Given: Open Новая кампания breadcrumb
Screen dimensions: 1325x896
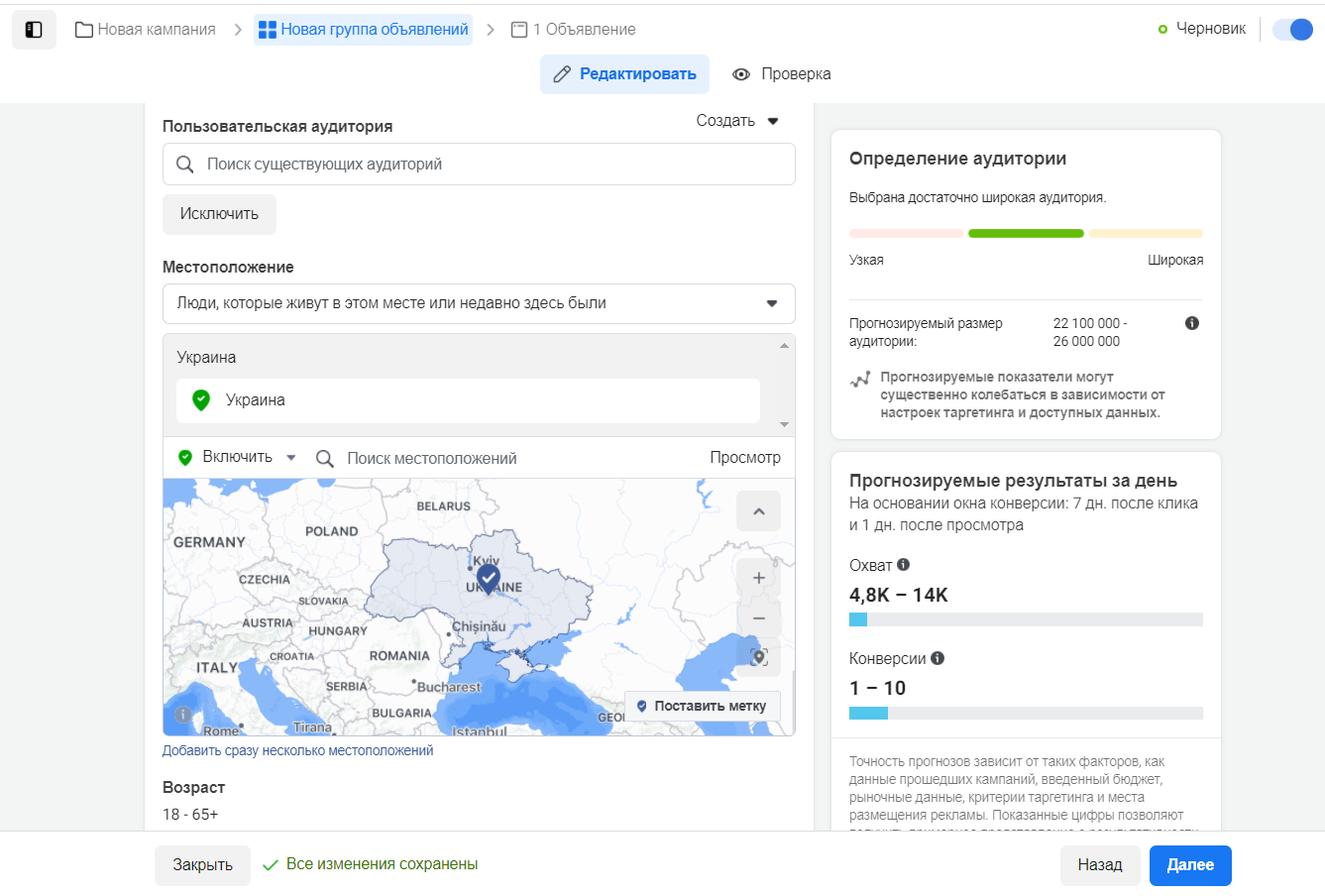Looking at the screenshot, I should (x=146, y=30).
